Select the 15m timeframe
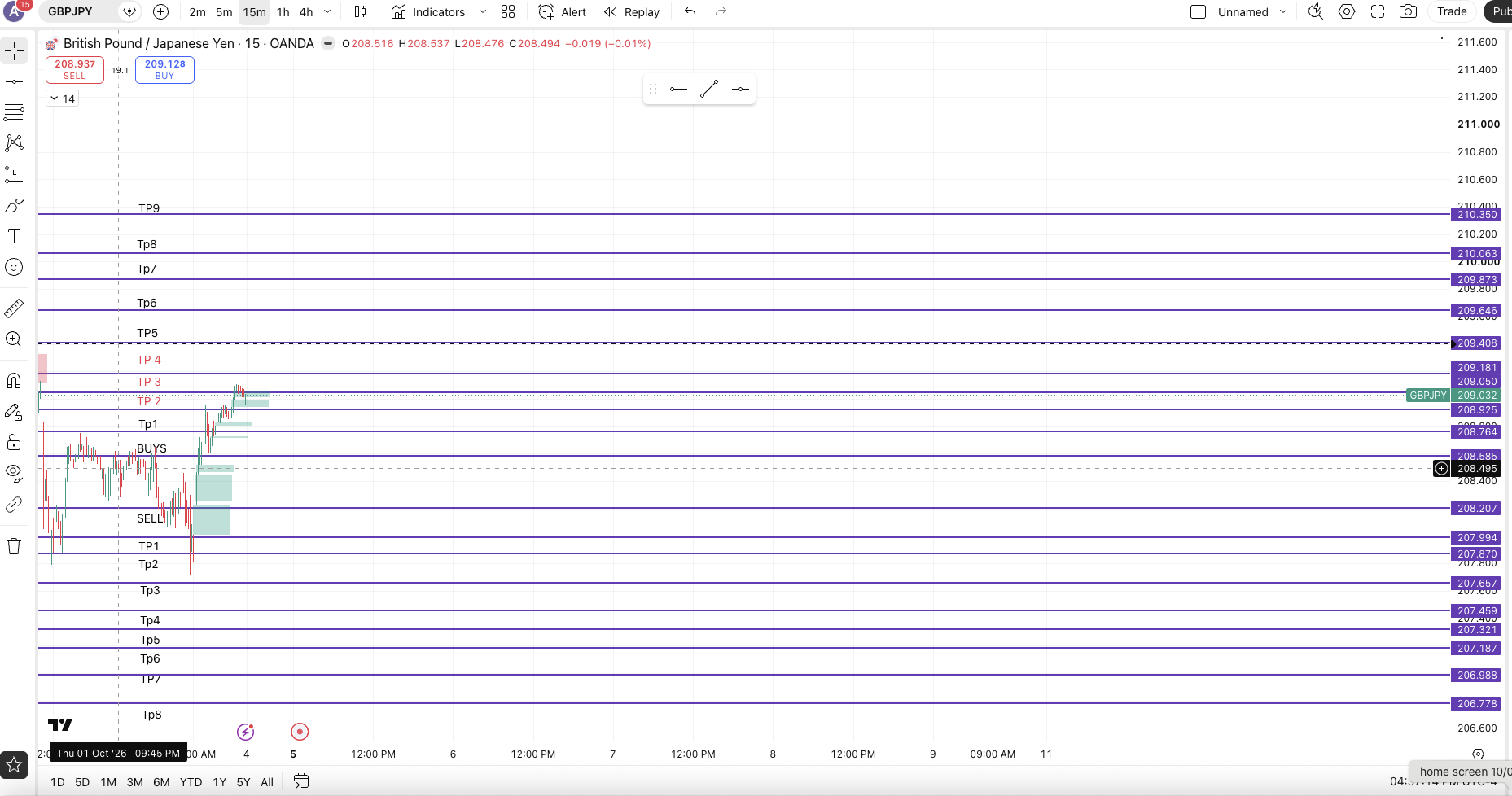 254,12
